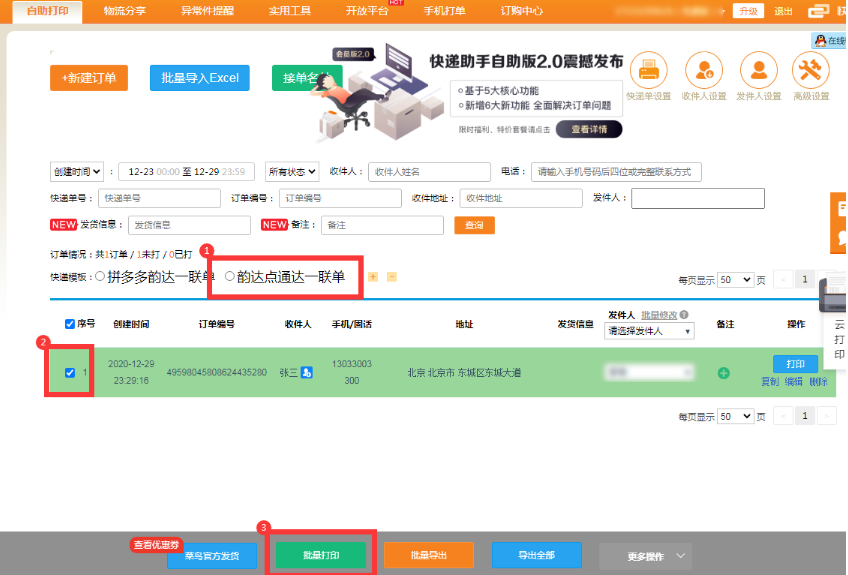
Task: Toggle the select-all 序号 checkbox
Action: point(70,324)
